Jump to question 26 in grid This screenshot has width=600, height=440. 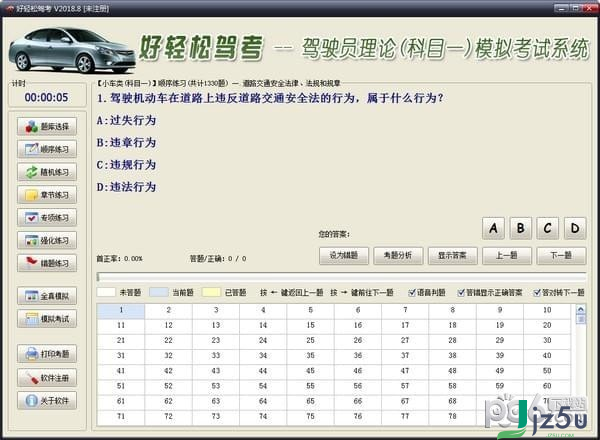point(358,341)
